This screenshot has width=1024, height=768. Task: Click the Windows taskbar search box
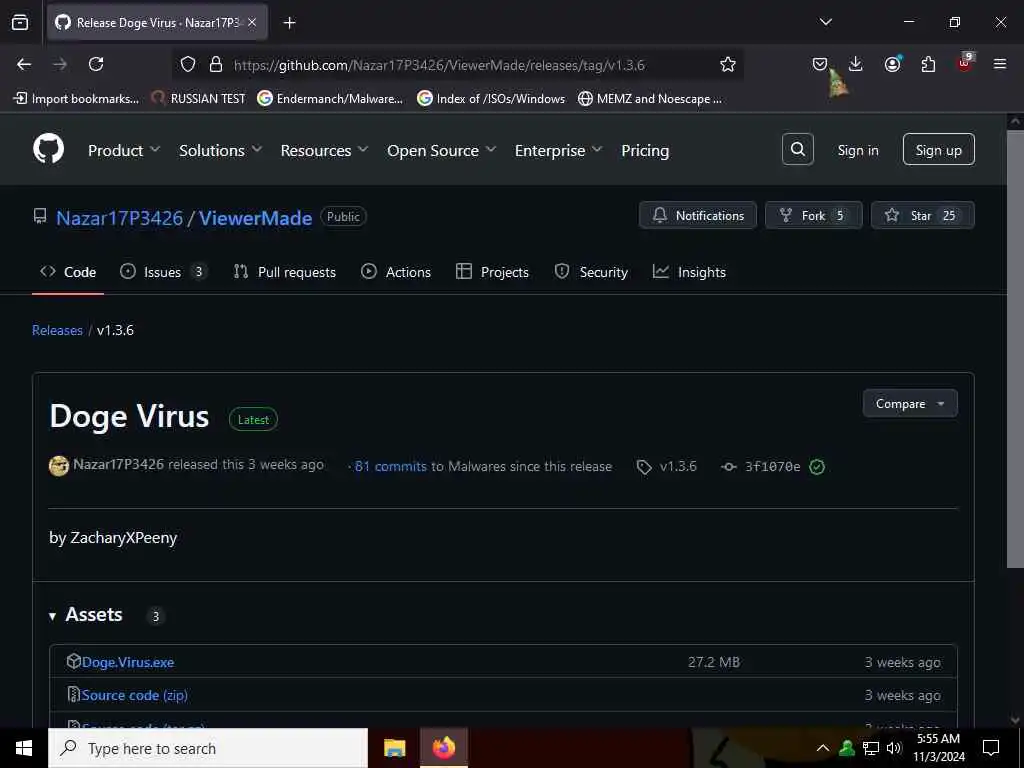coord(208,748)
